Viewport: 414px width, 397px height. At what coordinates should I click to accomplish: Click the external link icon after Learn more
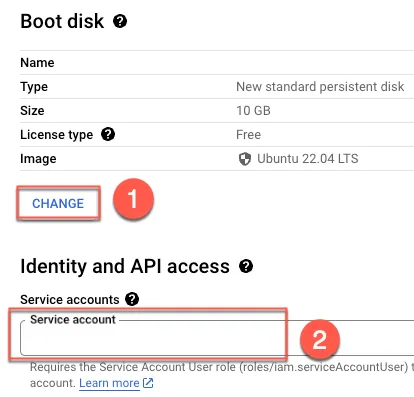click(x=148, y=383)
